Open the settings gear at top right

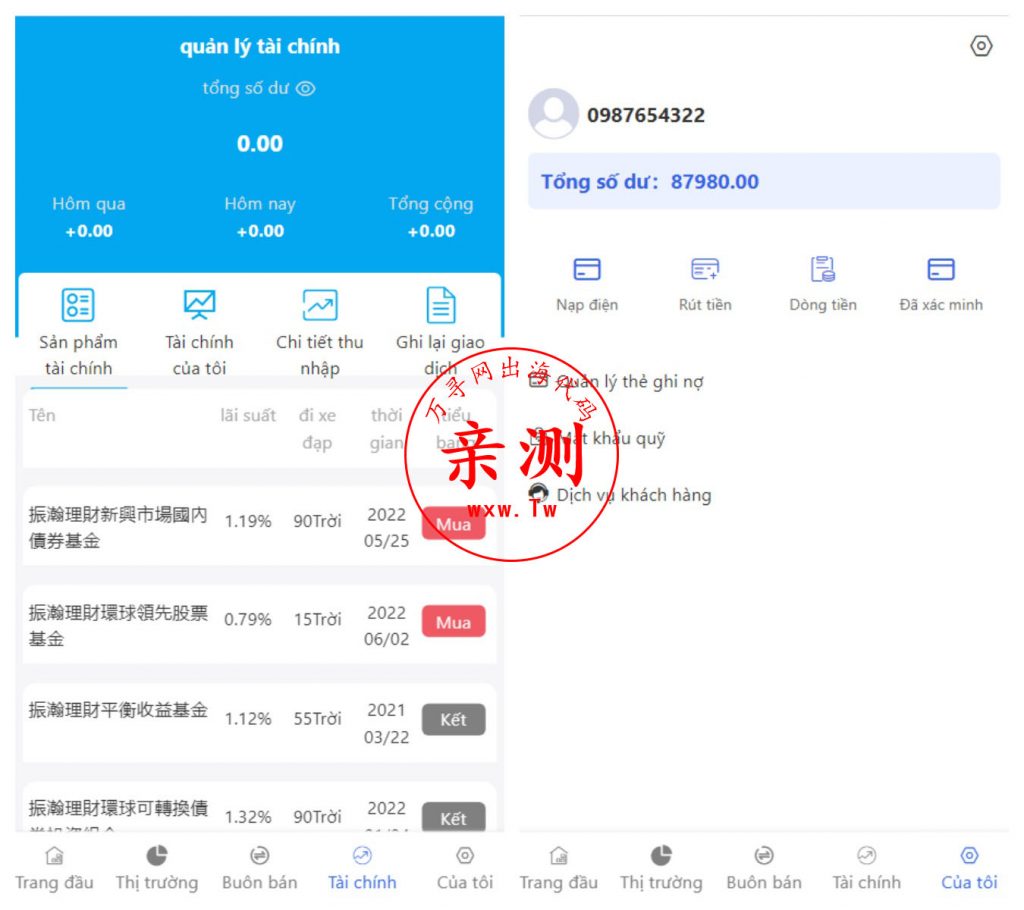pyautogui.click(x=982, y=46)
